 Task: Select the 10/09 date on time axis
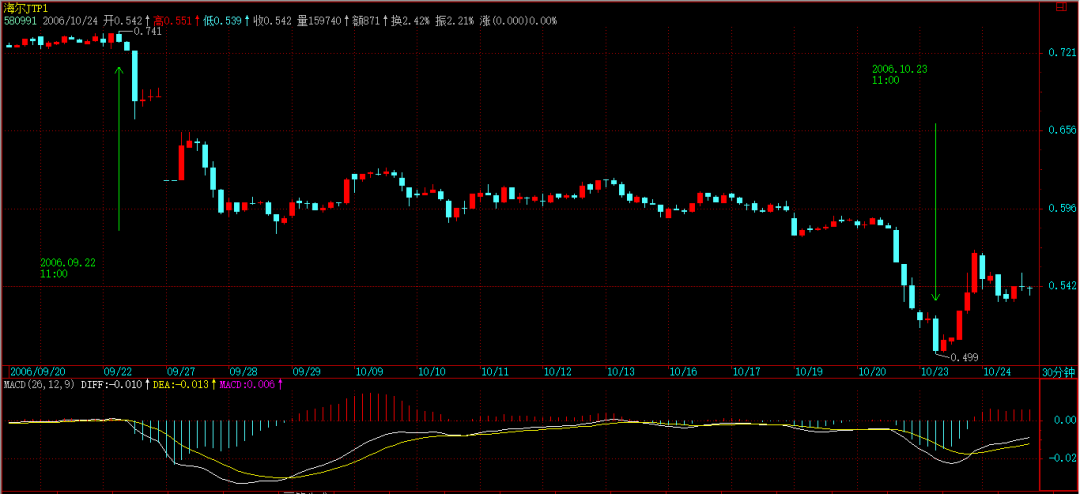369,371
